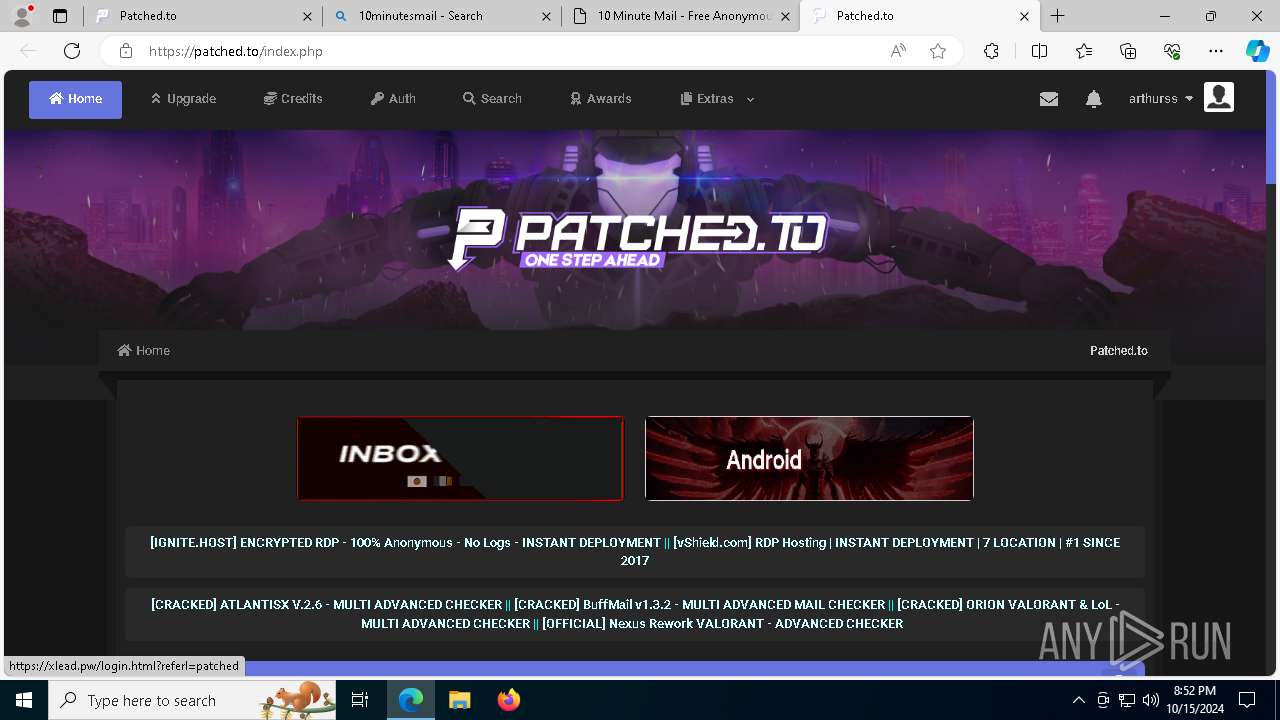
Task: Open Browser essentials heart icon
Action: pos(1172,51)
